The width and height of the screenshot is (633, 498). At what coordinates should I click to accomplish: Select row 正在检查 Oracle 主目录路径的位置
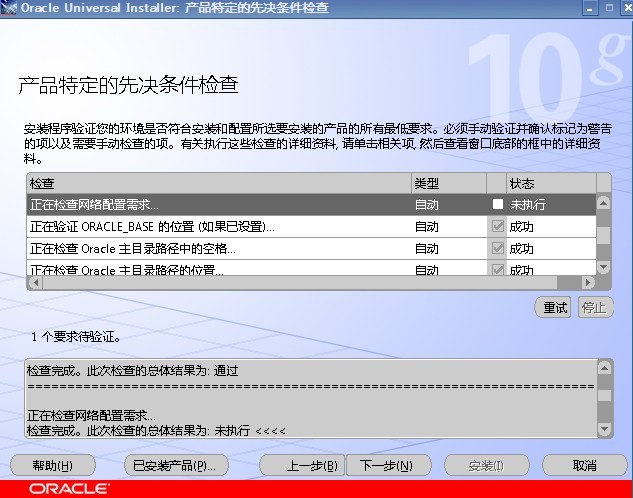click(311, 268)
